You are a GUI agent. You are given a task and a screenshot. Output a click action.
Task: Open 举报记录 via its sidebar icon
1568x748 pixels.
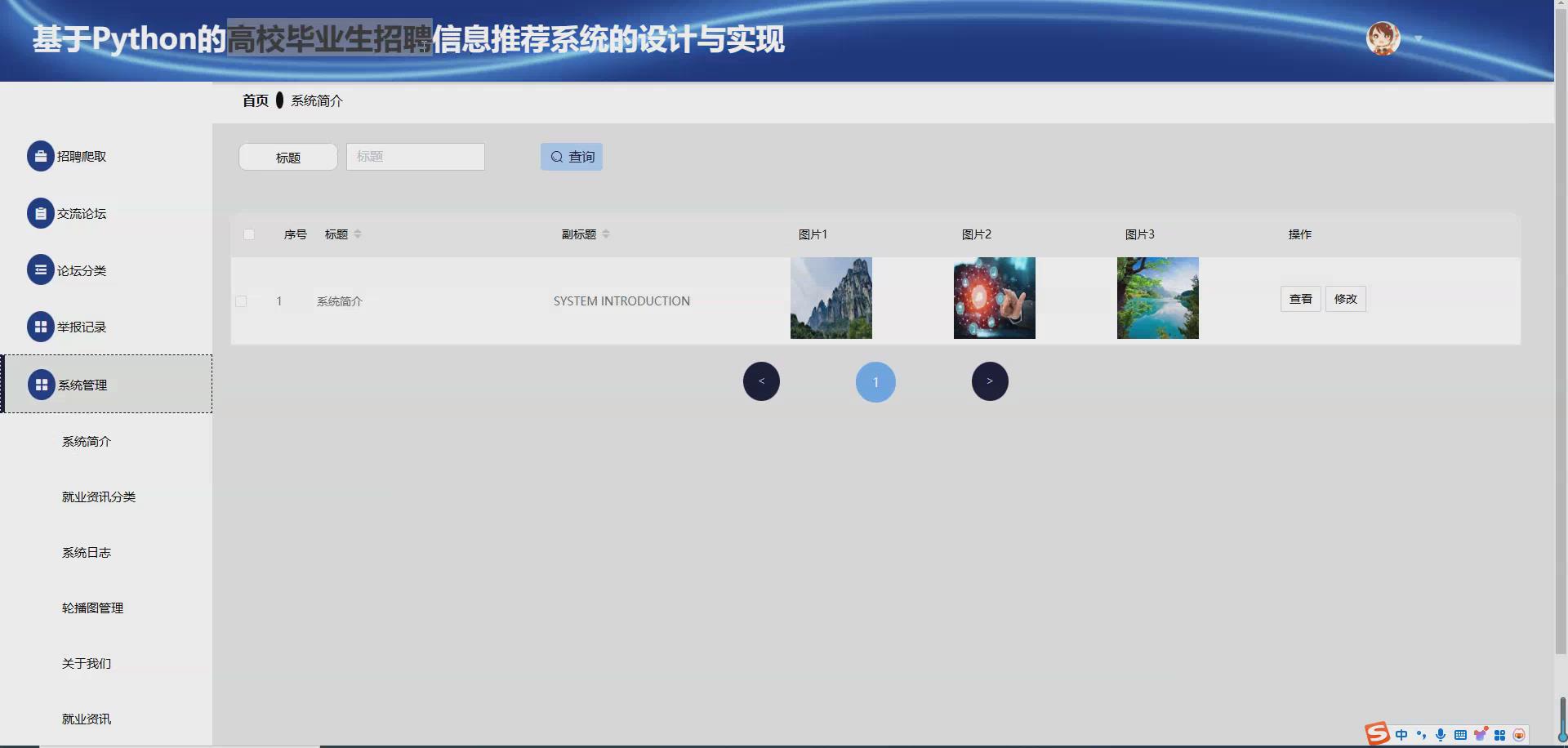(x=41, y=326)
